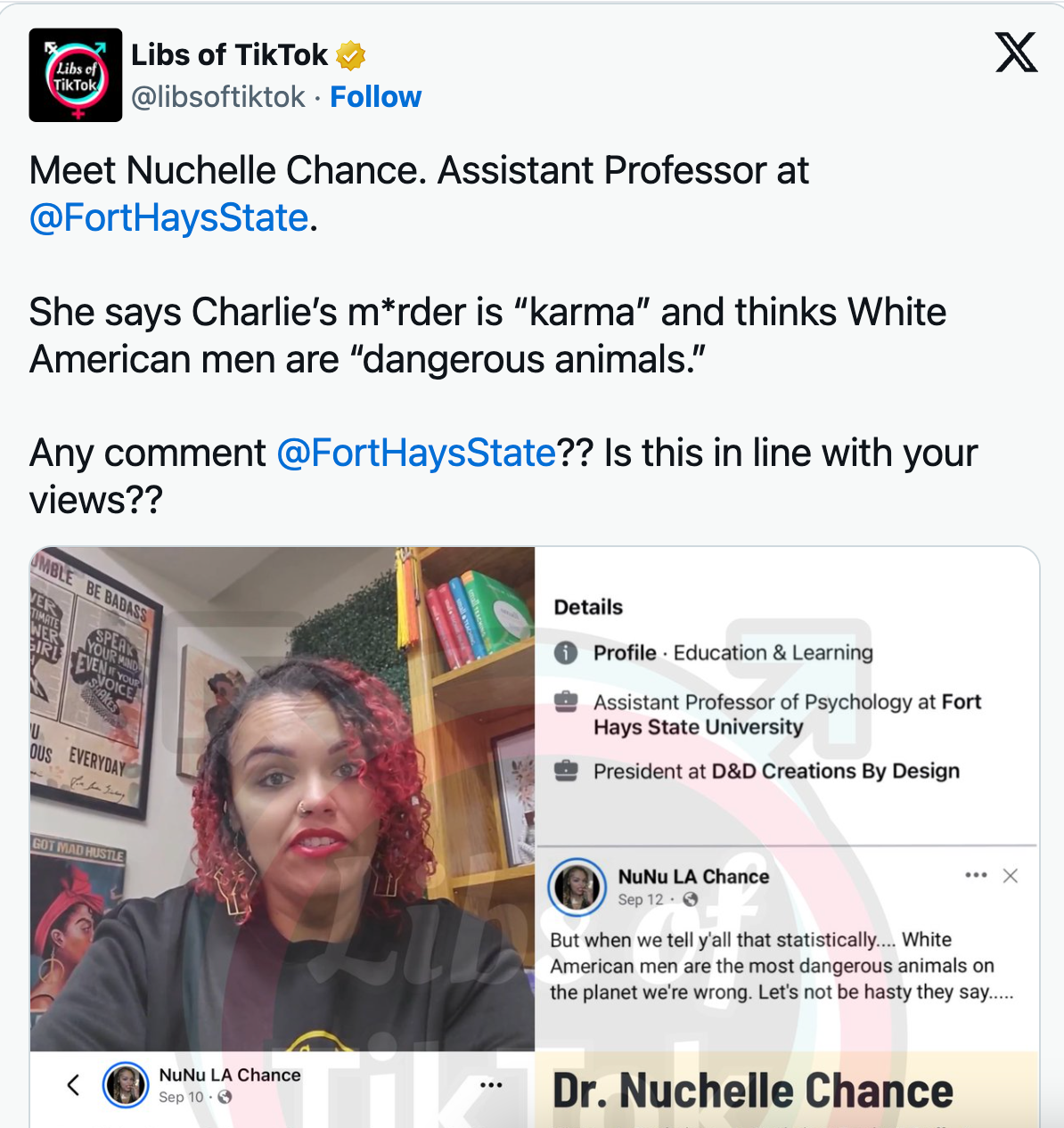The image size is (1064, 1128).
Task: Open @FortHaysState mention after 'Assistant Professor at'
Action: point(168,217)
